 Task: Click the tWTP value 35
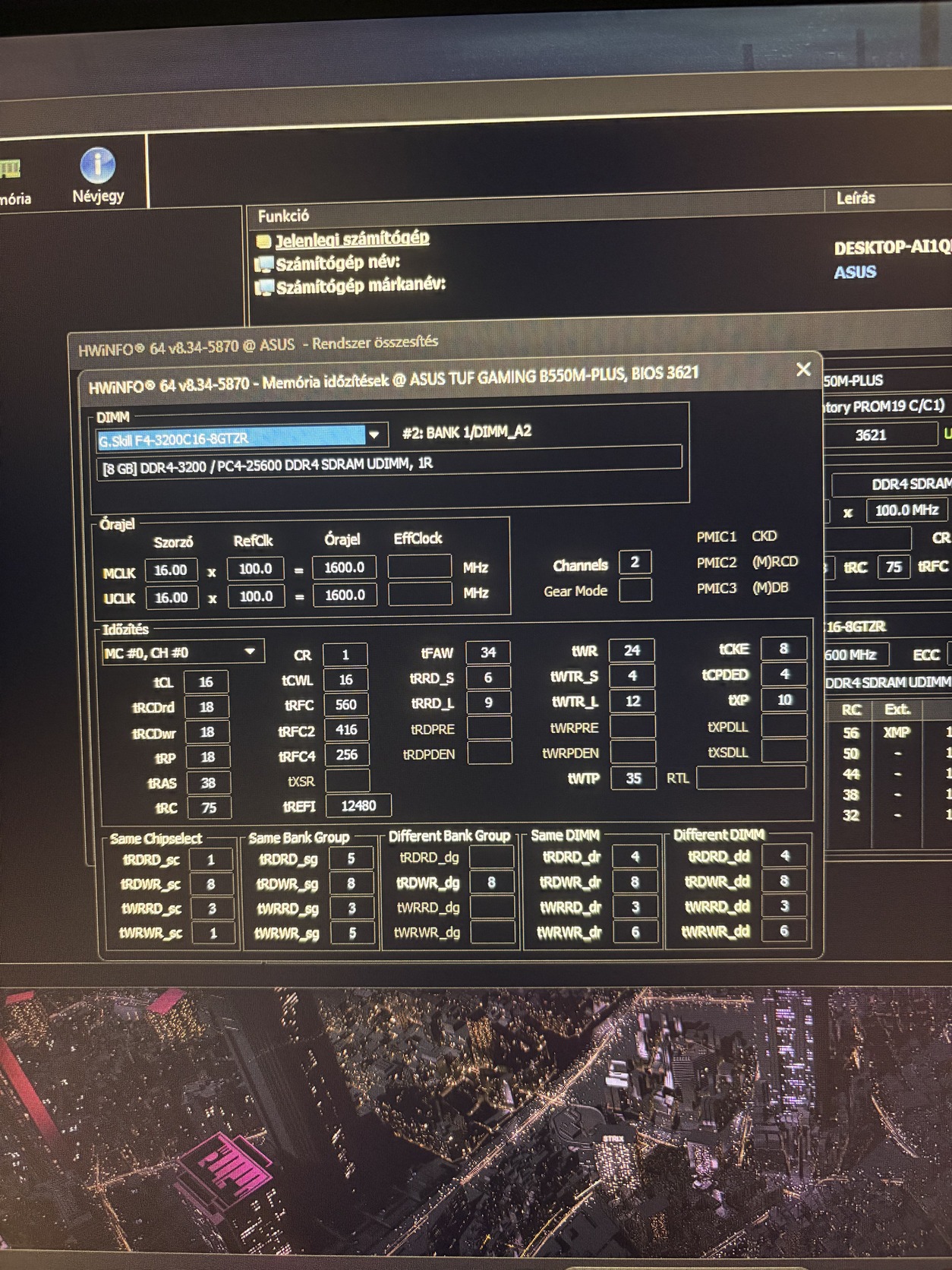pos(633,778)
